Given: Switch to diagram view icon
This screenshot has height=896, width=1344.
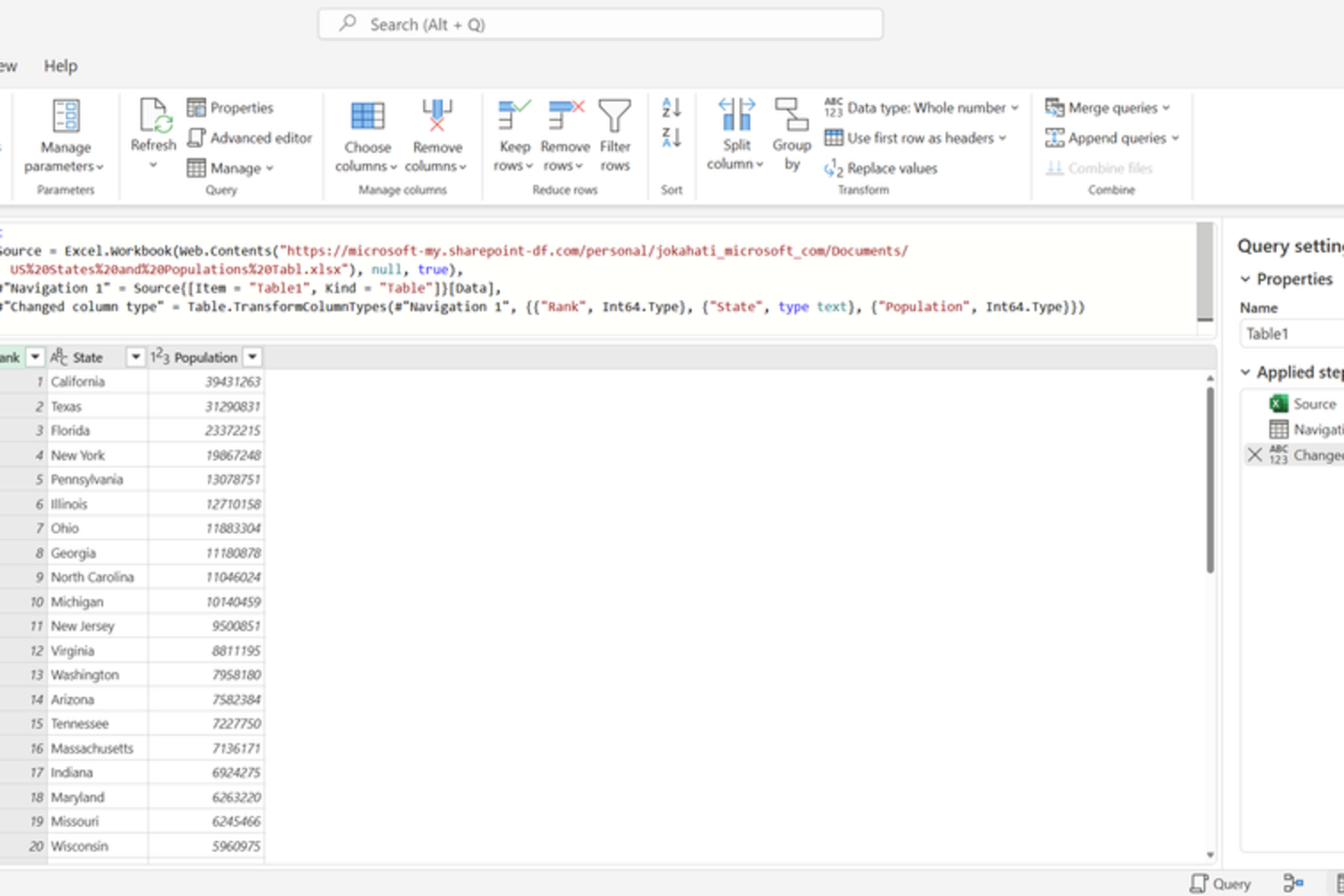Looking at the screenshot, I should coord(1293,883).
